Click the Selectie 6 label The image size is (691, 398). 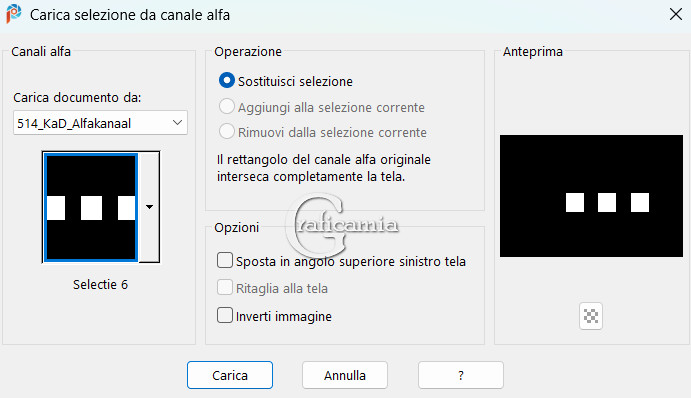coord(100,285)
